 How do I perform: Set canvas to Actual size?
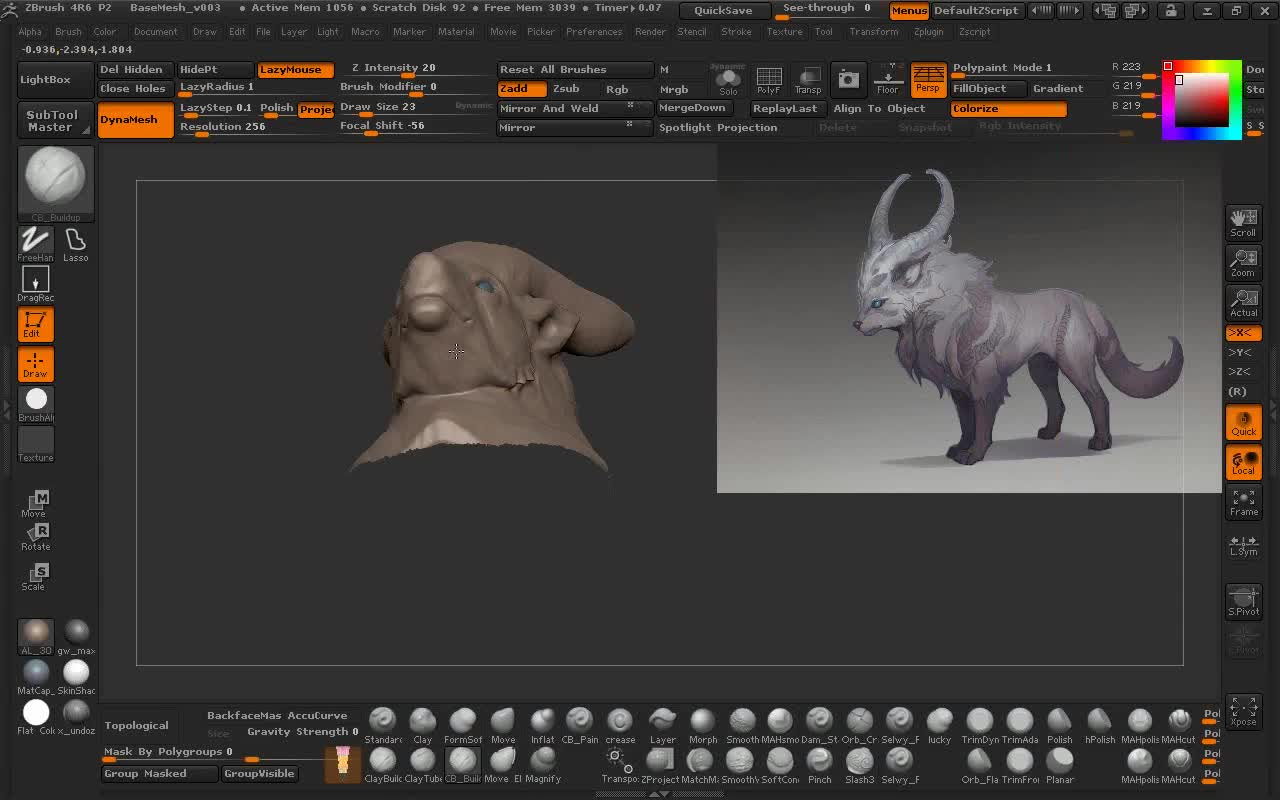tap(1243, 302)
